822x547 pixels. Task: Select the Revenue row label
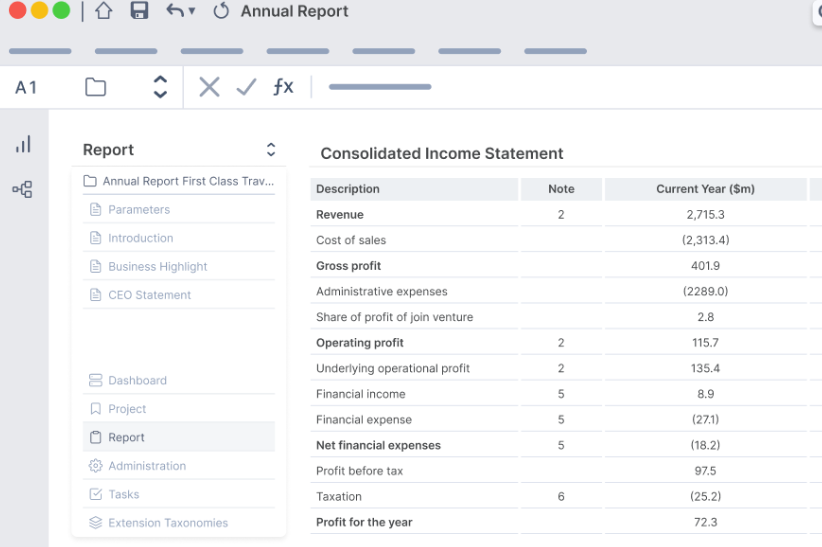(x=340, y=214)
